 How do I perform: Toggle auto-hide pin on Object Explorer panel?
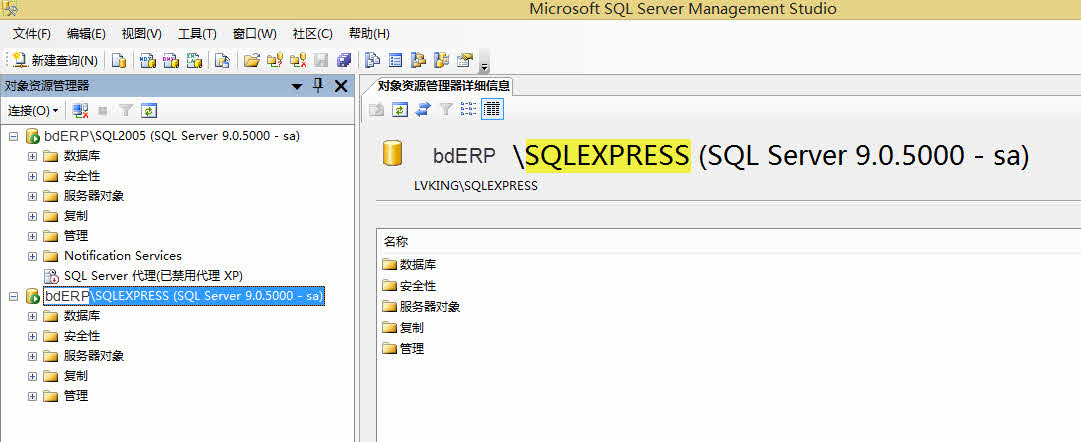[318, 86]
